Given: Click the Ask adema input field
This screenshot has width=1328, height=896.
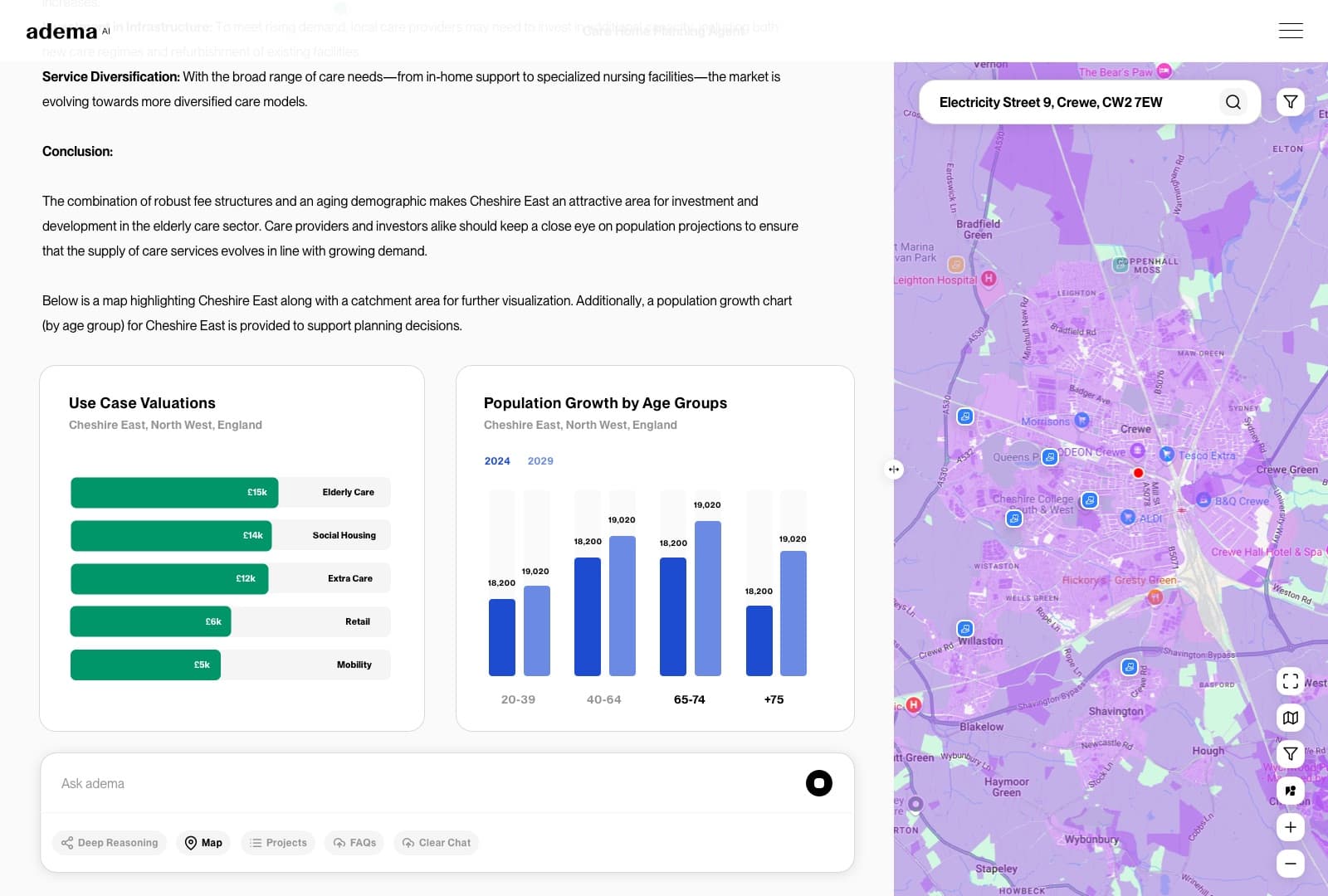Looking at the screenshot, I should 423,783.
